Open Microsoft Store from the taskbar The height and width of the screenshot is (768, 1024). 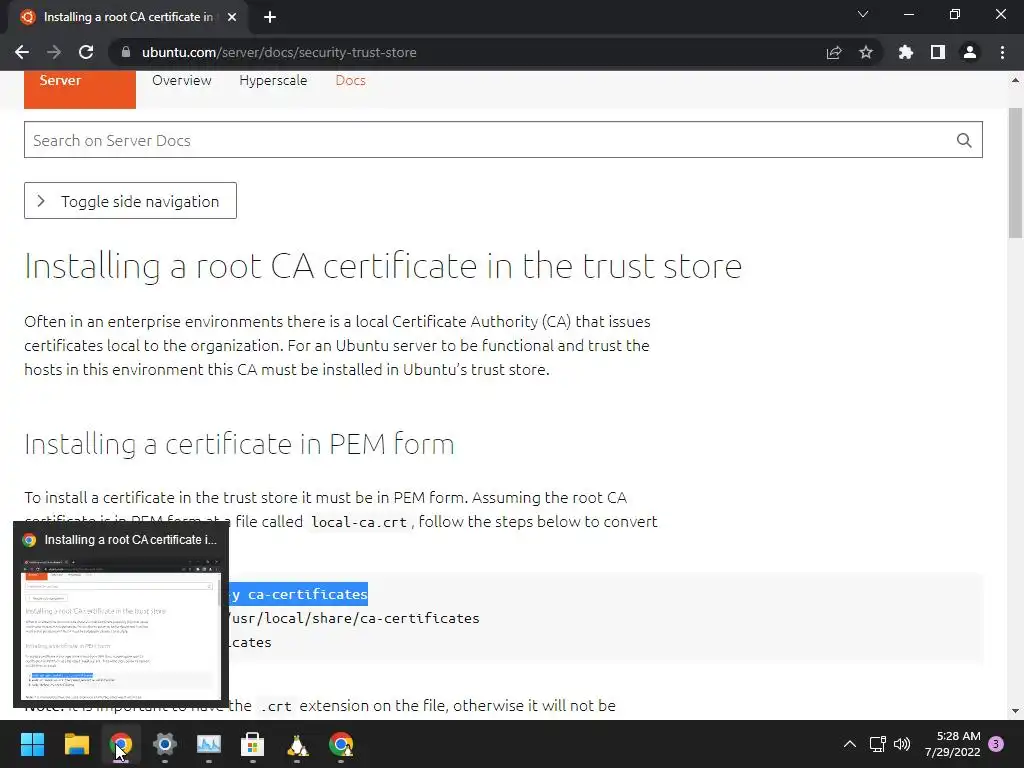[x=253, y=744]
